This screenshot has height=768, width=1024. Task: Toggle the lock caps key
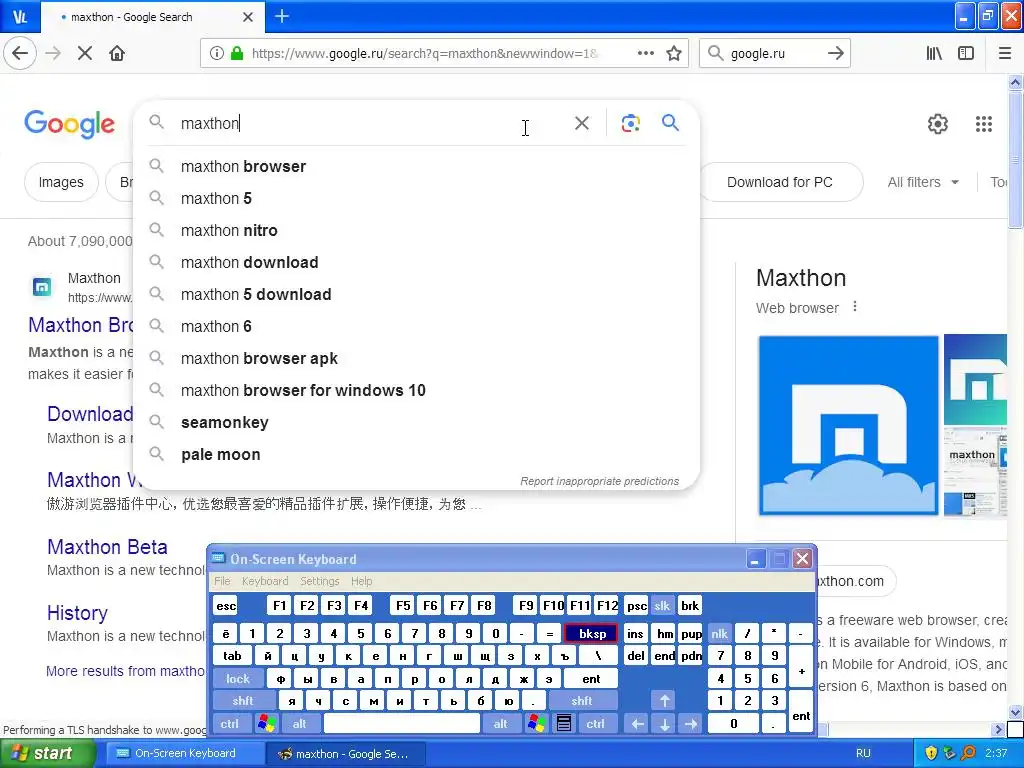point(238,679)
